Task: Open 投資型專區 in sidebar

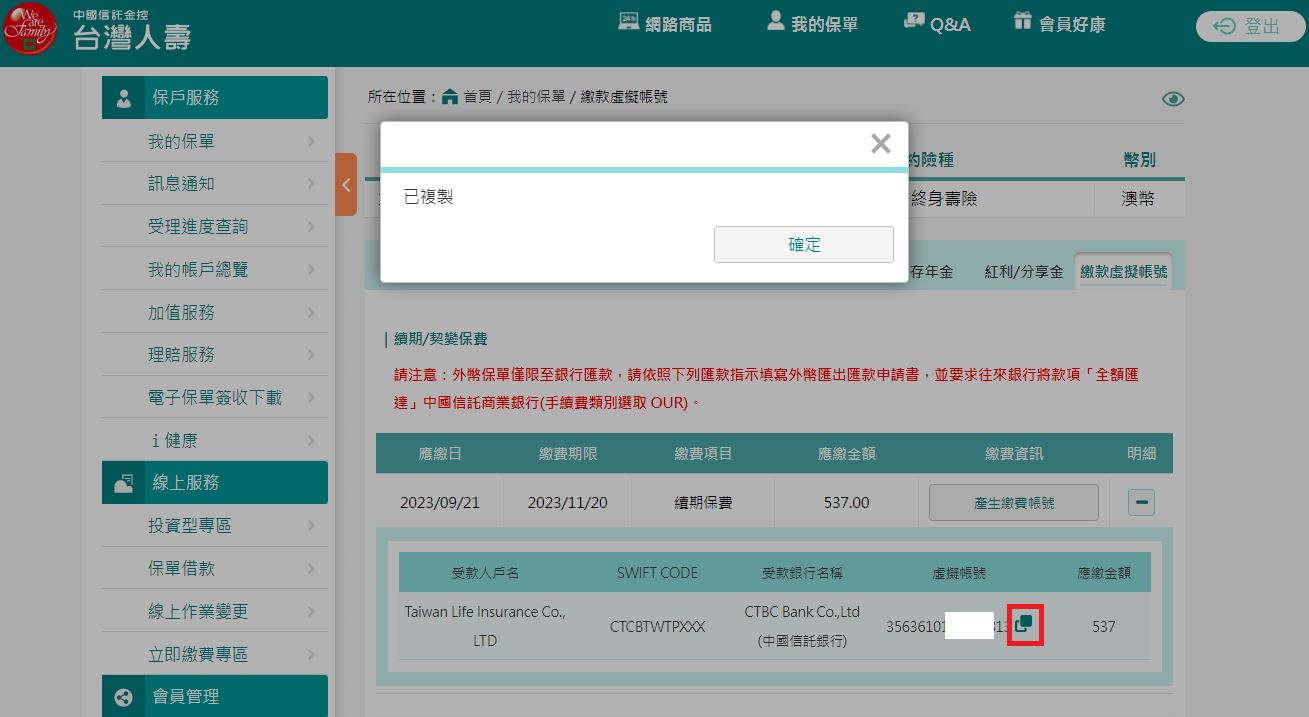Action: point(215,526)
